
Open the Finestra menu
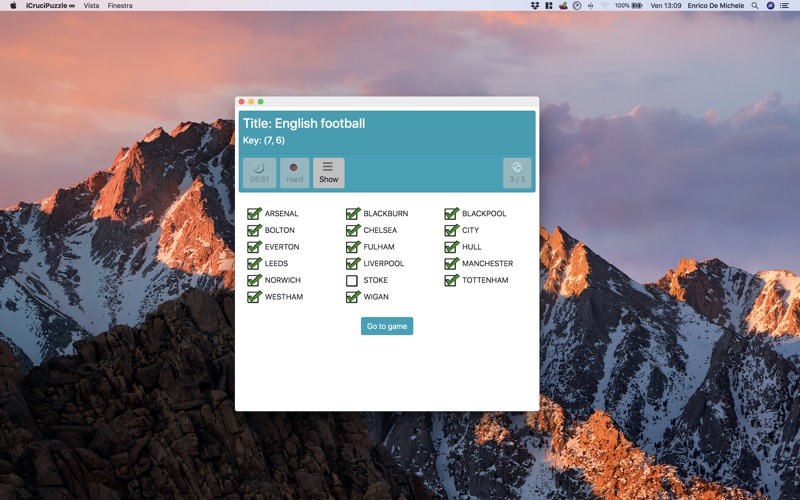[120, 6]
